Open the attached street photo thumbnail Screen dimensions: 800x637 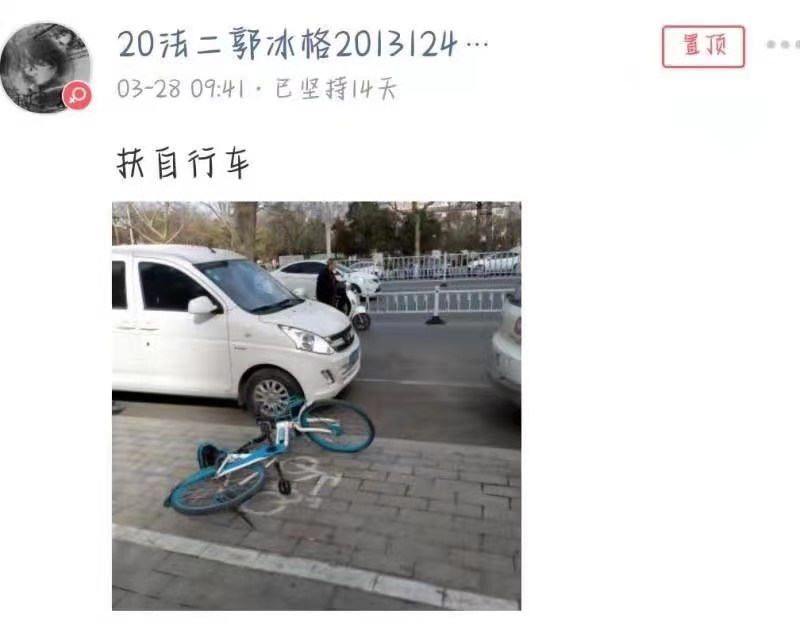316,406
